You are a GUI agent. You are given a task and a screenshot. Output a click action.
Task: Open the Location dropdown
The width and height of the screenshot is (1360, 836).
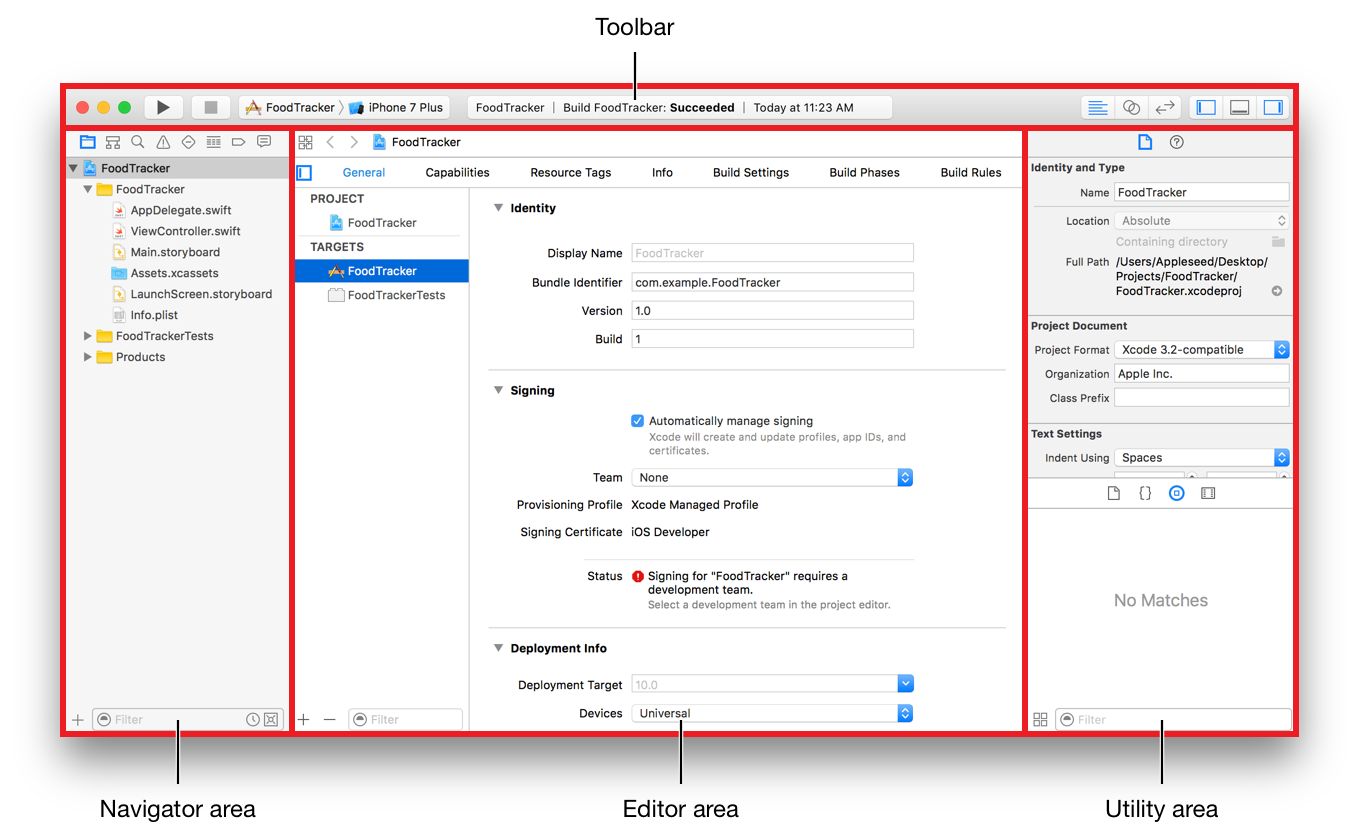(1202, 221)
